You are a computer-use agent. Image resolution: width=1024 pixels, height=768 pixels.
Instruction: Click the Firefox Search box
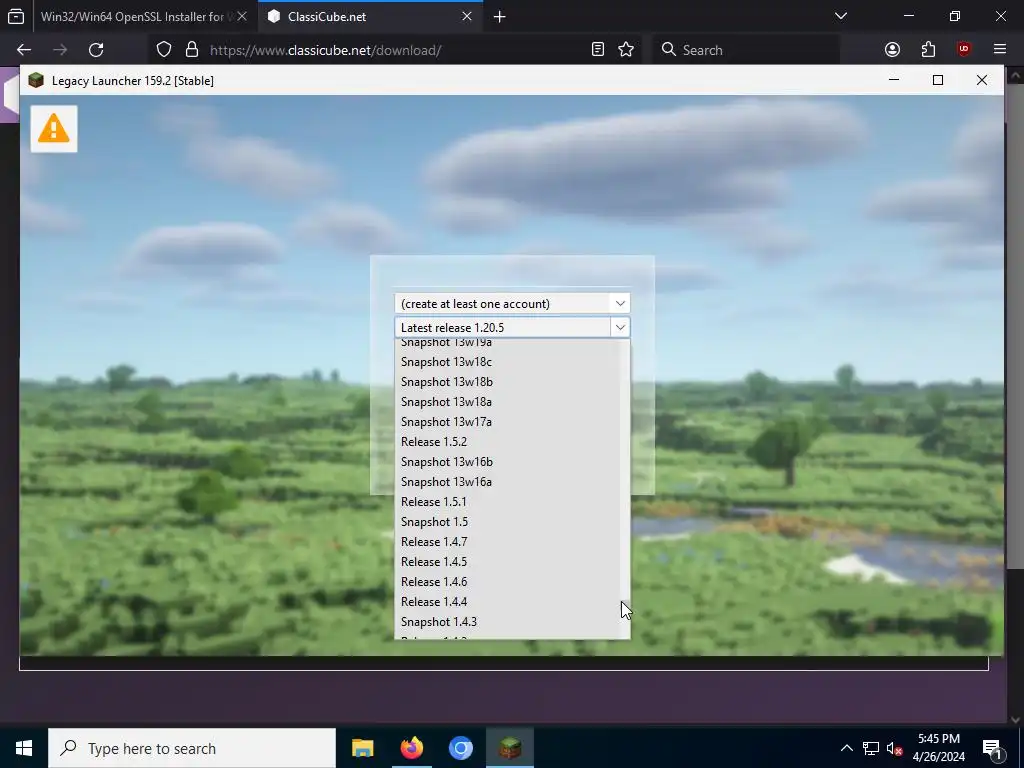pyautogui.click(x=746, y=50)
